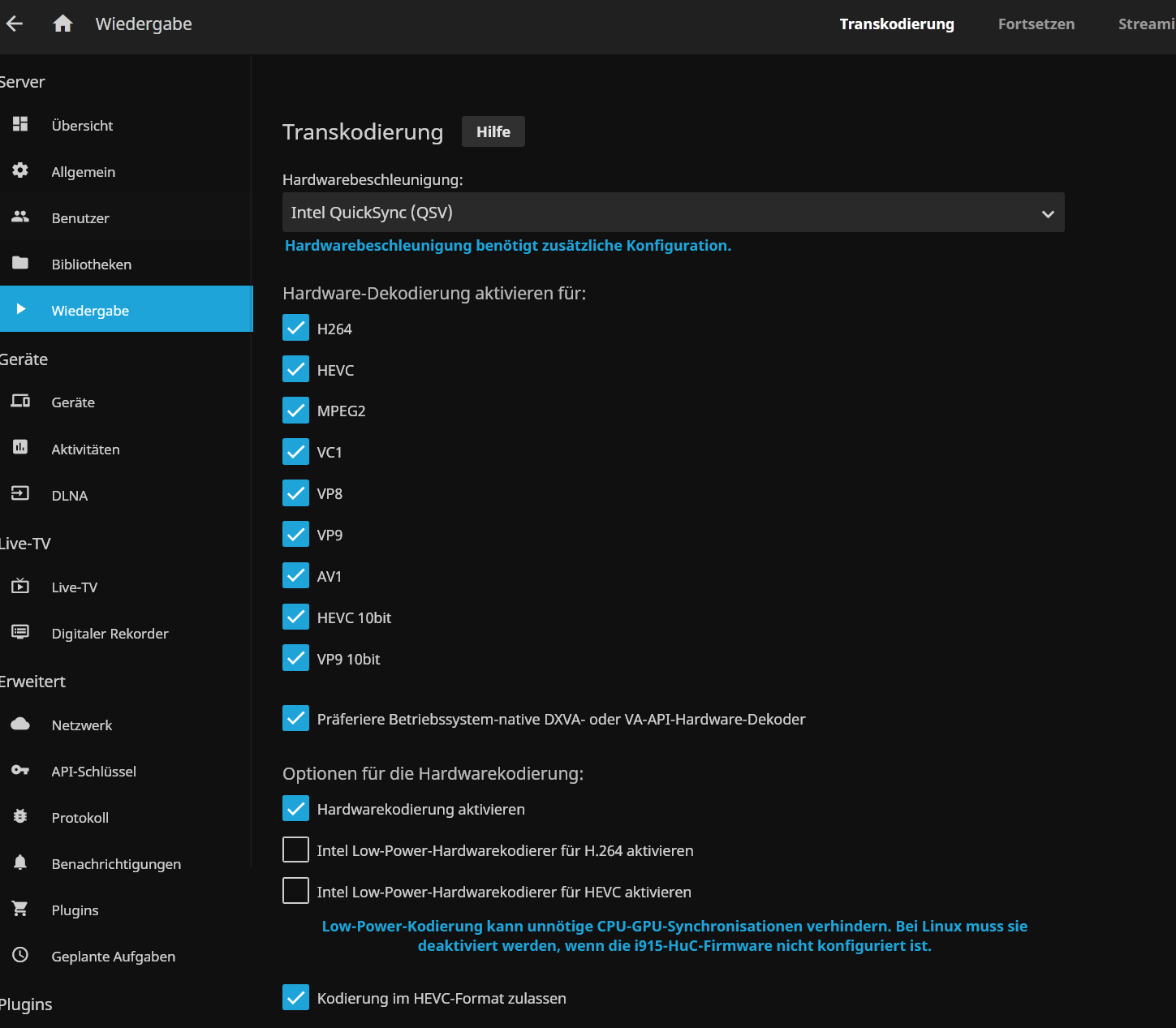Open Geplante Aufgaben clock icon
Viewport: 1176px width, 1028px height.
[20, 955]
